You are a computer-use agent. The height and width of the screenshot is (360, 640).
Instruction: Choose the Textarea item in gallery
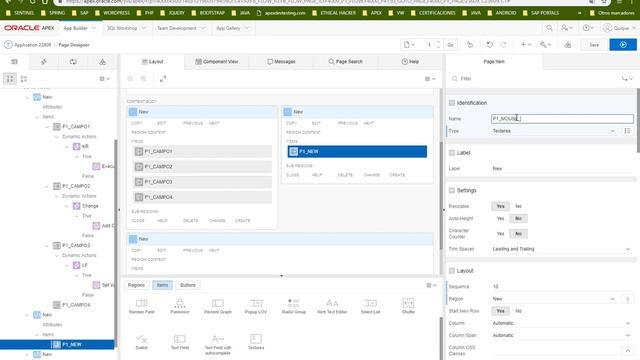[256, 342]
